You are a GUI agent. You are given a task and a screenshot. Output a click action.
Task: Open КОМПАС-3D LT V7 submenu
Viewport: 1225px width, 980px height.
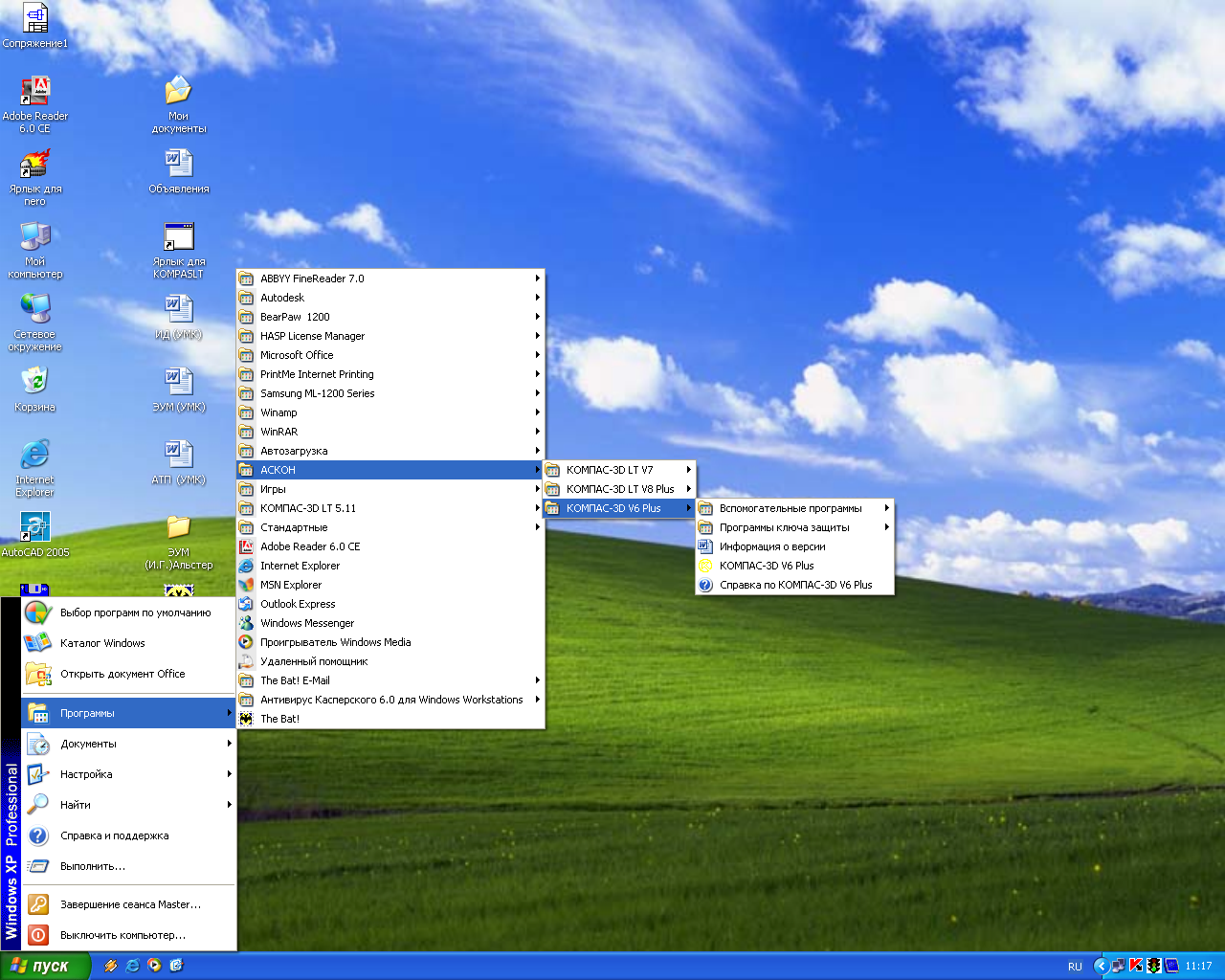coord(619,470)
